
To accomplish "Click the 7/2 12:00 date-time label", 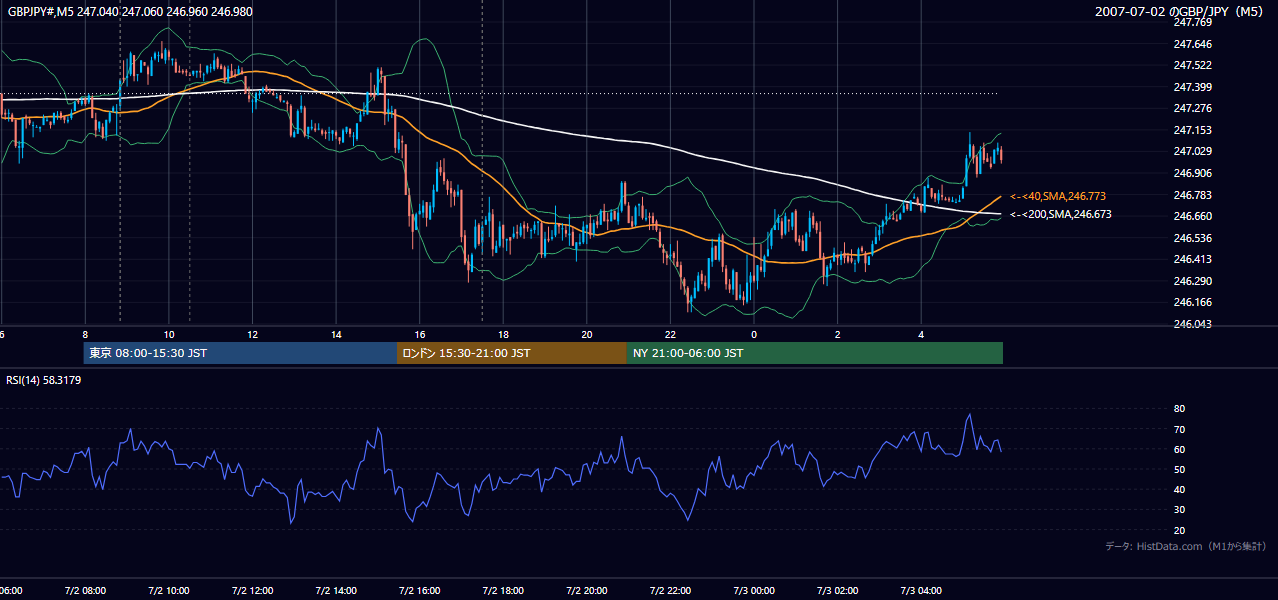I will coord(252,590).
